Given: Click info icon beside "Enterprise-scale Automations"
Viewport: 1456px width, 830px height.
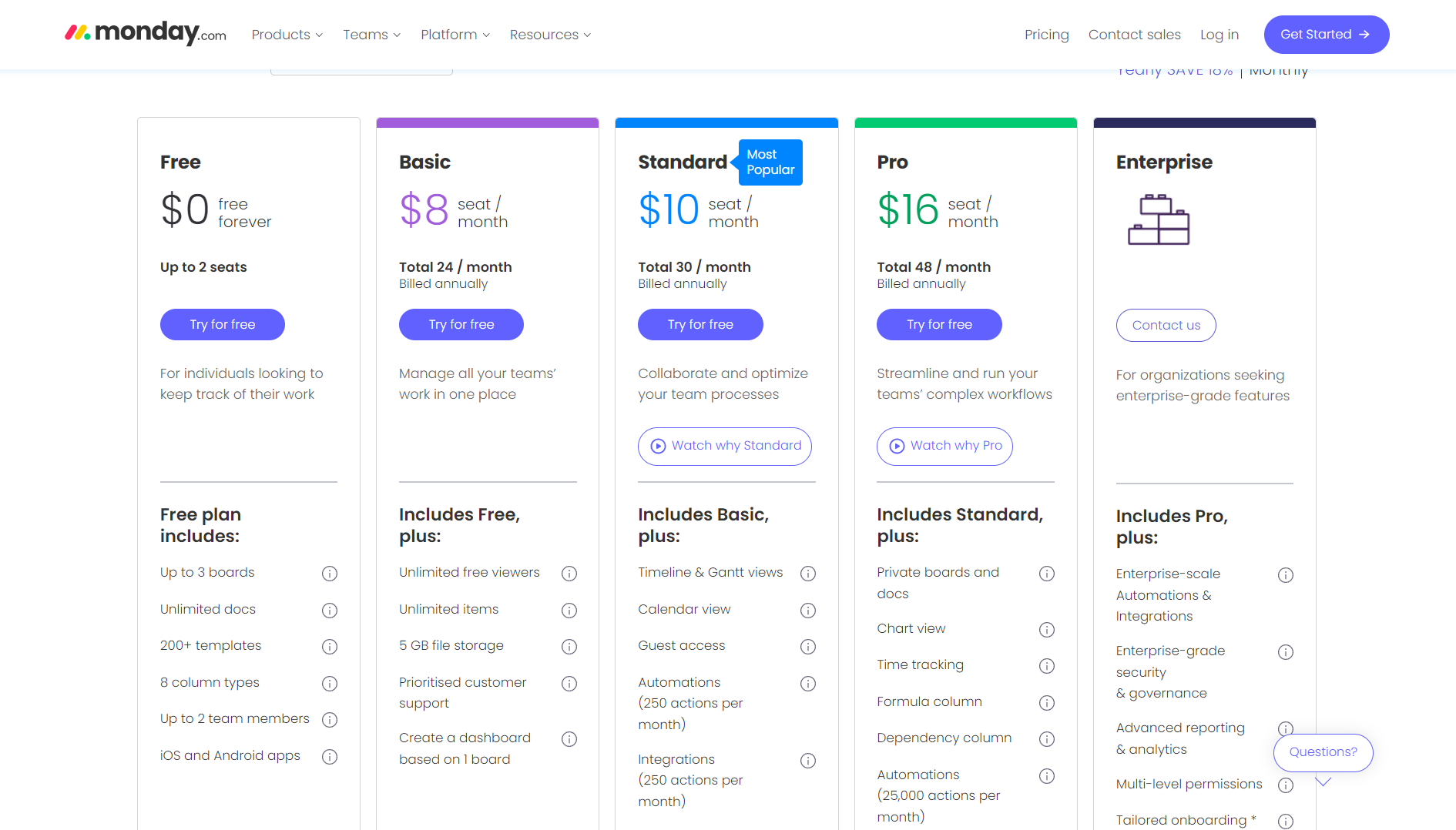Looking at the screenshot, I should [1287, 574].
